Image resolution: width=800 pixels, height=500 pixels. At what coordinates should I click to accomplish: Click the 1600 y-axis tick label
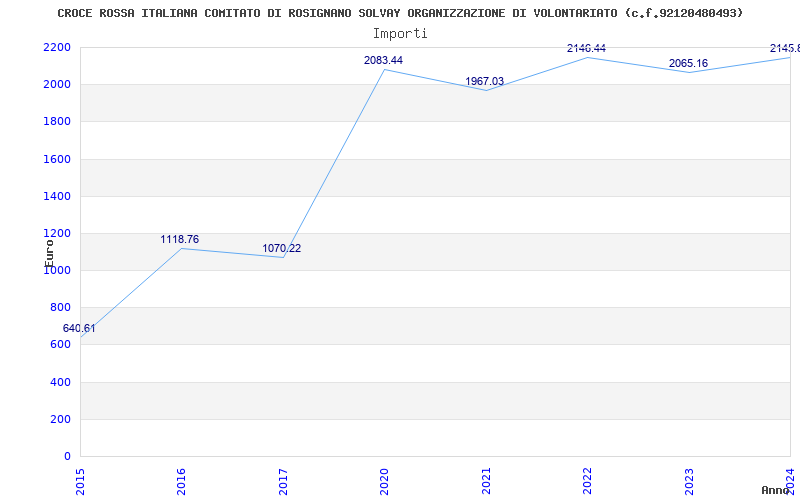point(57,159)
